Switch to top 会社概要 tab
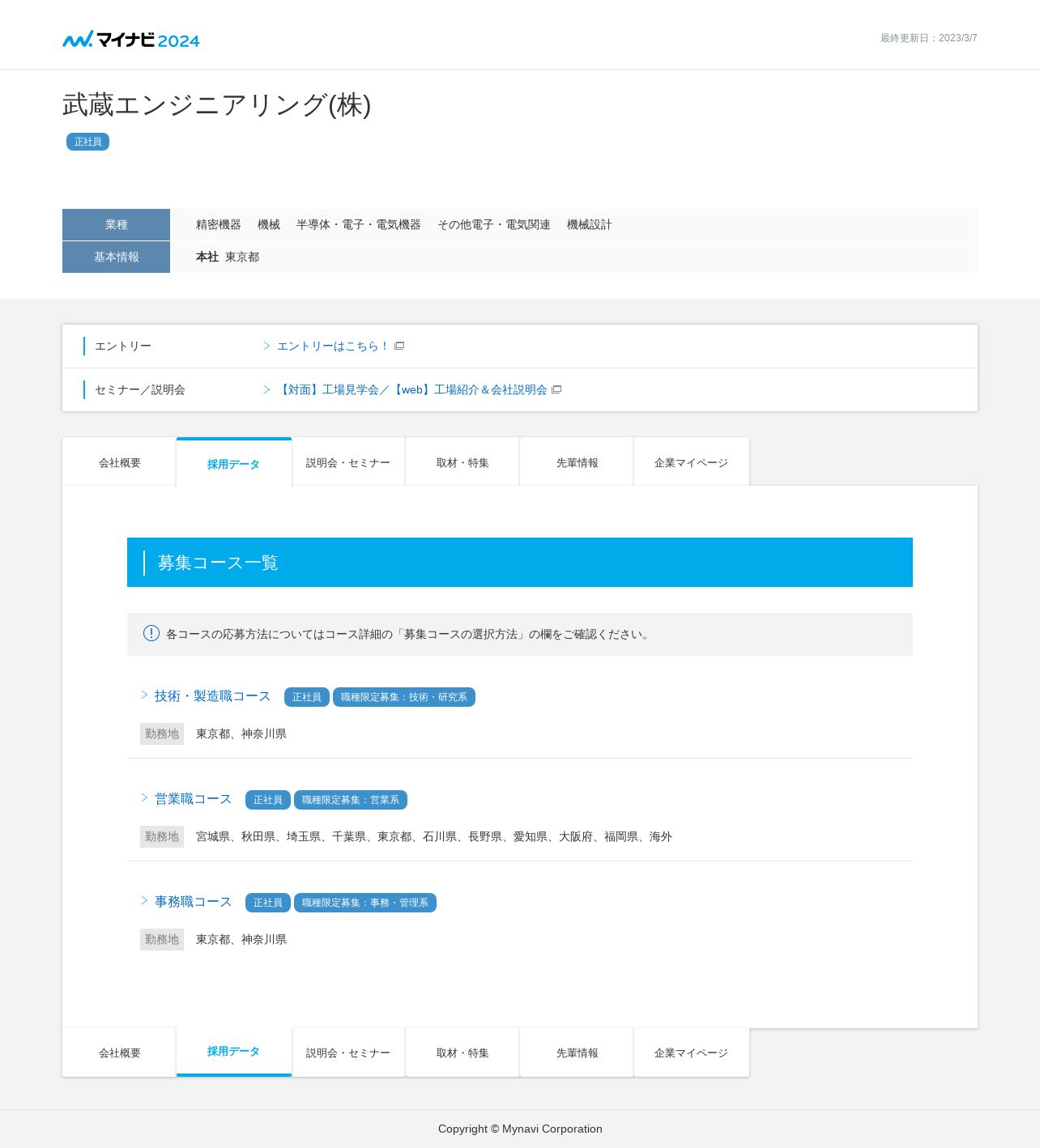1040x1148 pixels. pos(119,462)
